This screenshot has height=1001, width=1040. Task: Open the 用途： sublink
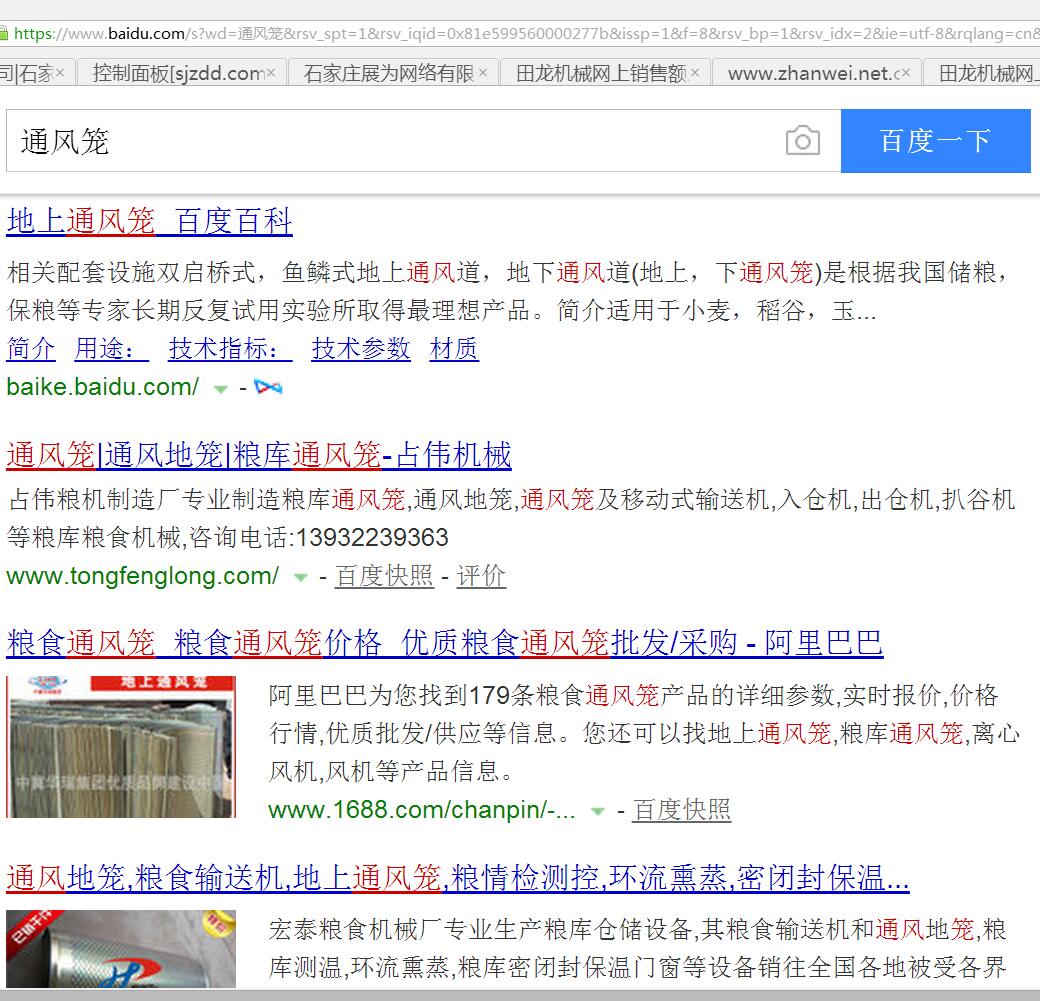click(x=111, y=348)
